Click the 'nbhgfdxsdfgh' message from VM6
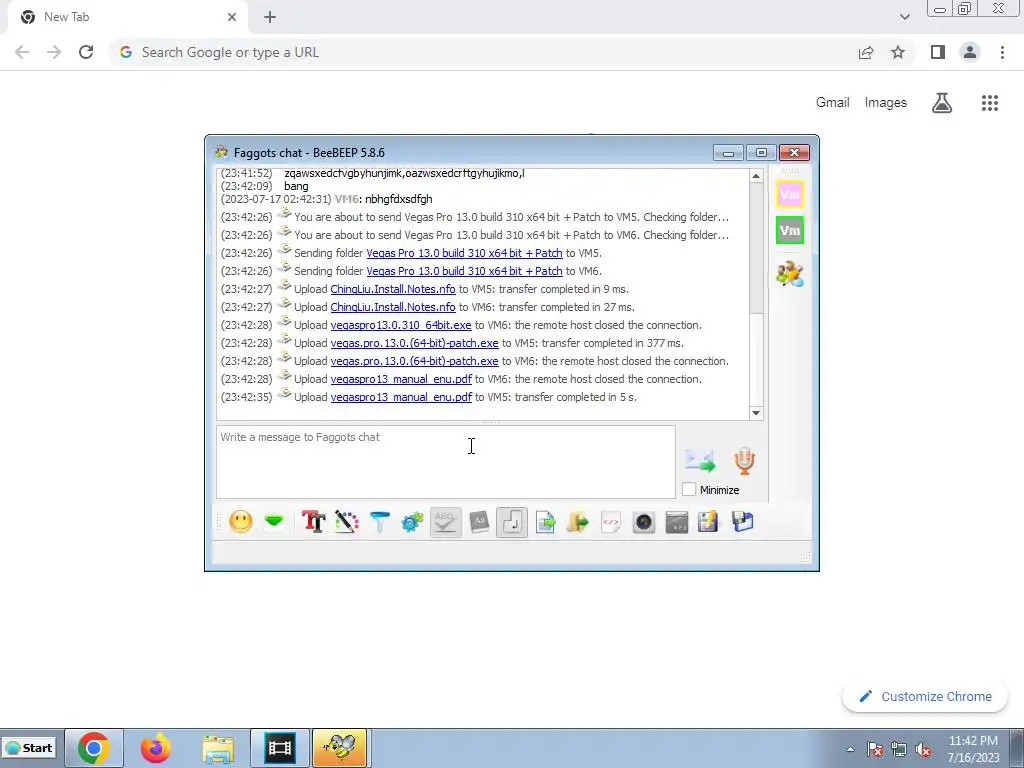The width and height of the screenshot is (1024, 768). click(x=398, y=199)
